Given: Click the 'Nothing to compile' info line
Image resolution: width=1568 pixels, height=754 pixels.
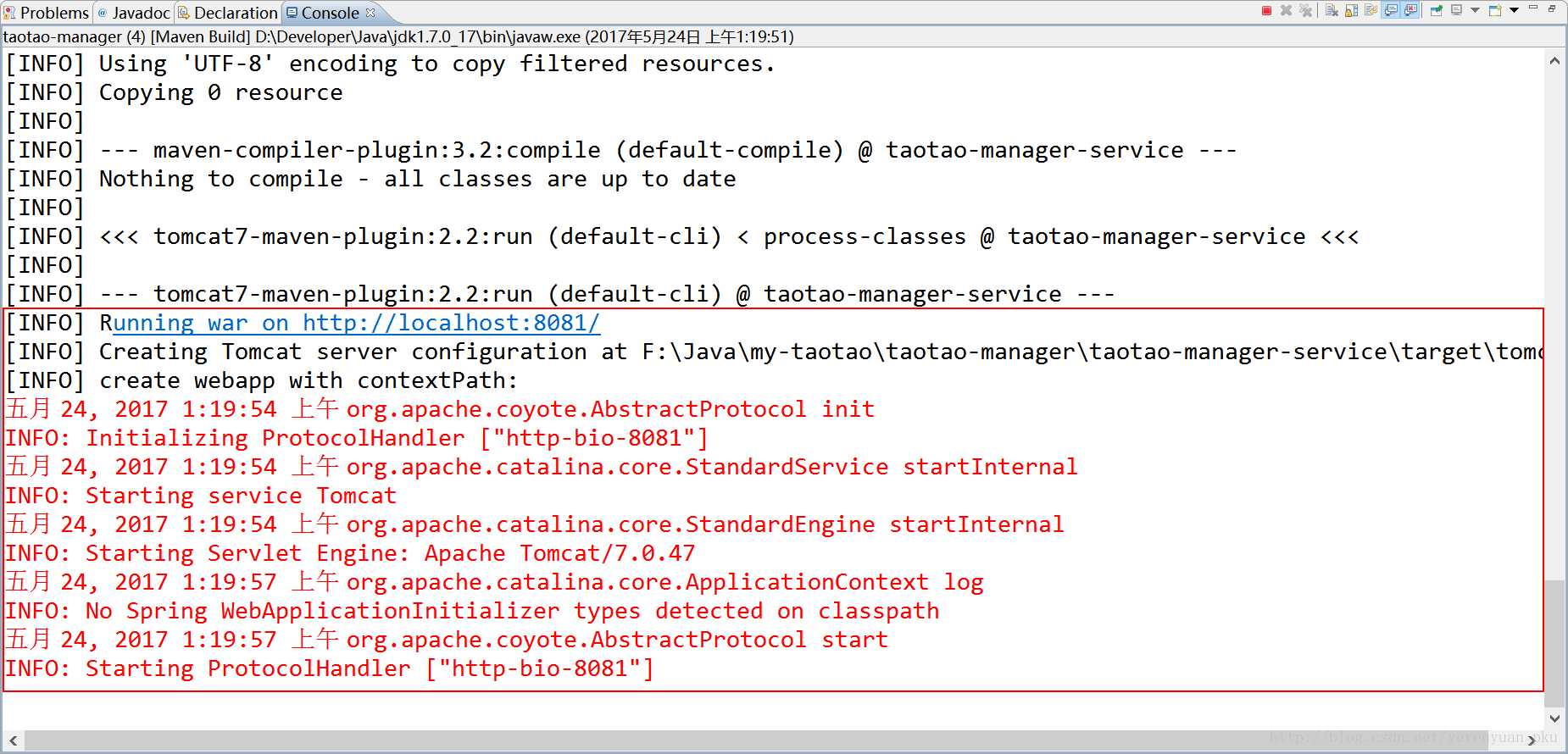Looking at the screenshot, I should pyautogui.click(x=371, y=179).
